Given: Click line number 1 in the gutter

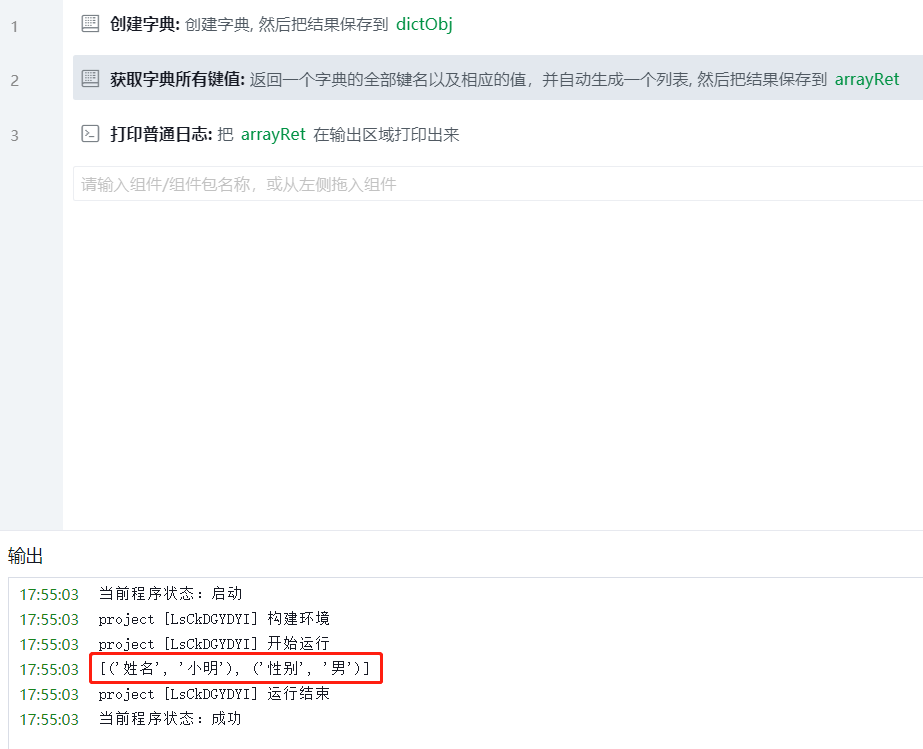Looking at the screenshot, I should (x=15, y=26).
